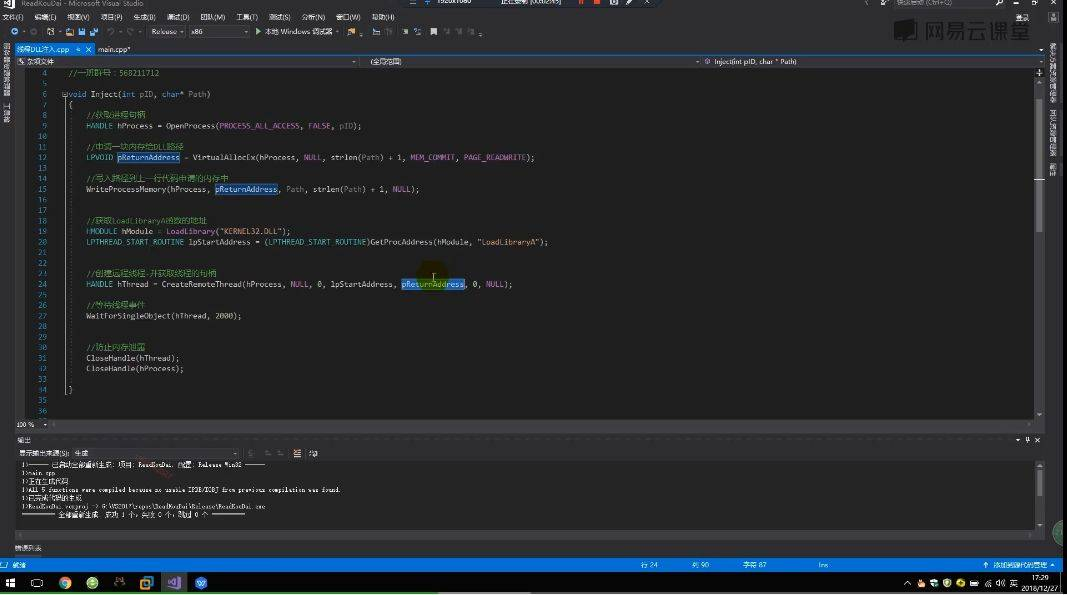Open the Release configuration dropdown
Screen dimensions: 1067x595
pyautogui.click(x=166, y=32)
